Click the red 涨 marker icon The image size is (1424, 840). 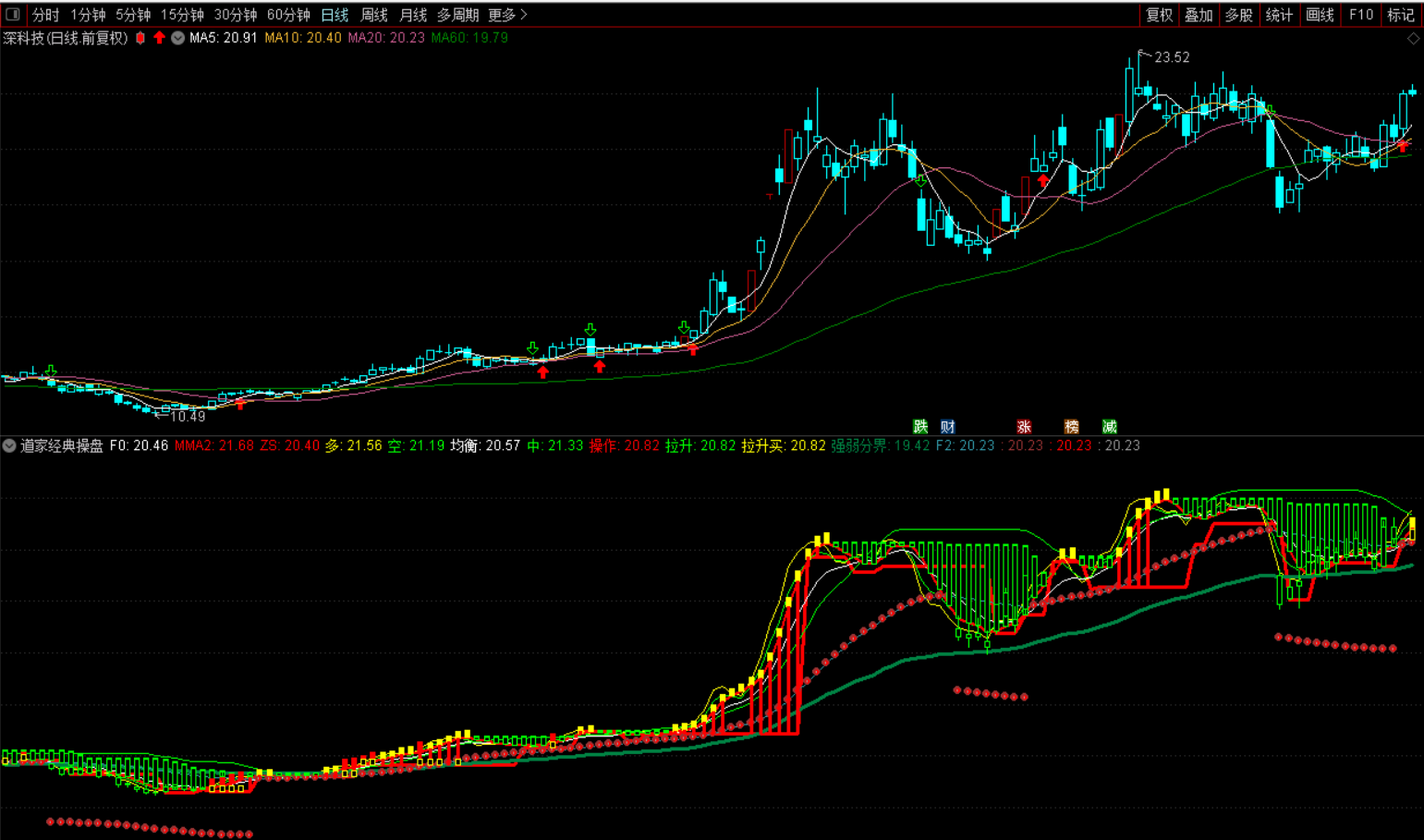(1024, 426)
